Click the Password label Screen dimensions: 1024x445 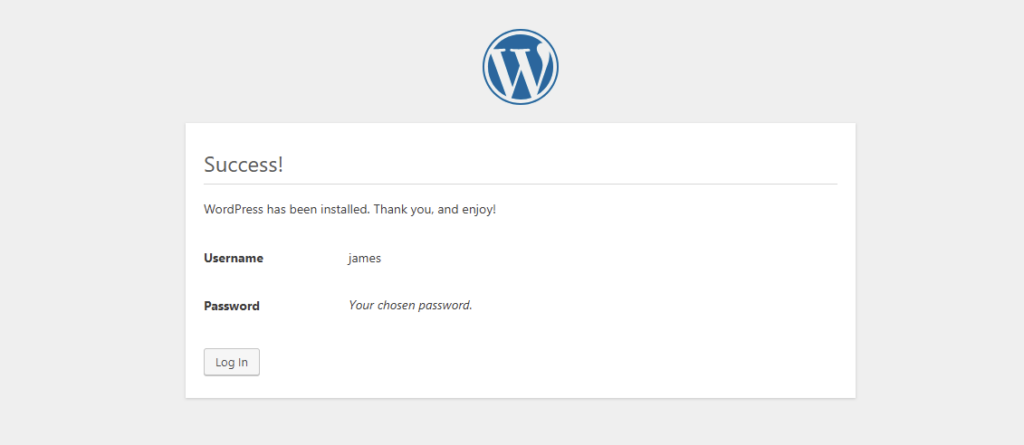[x=232, y=306]
